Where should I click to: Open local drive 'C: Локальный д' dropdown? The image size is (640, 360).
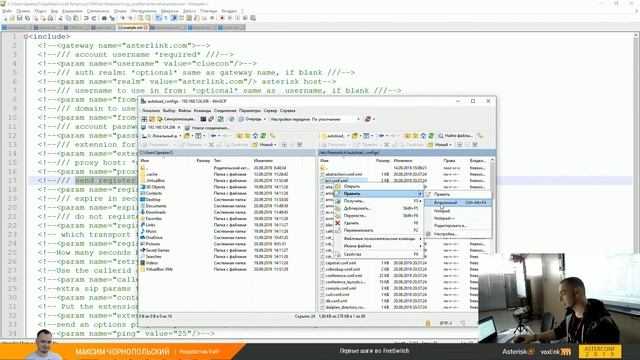[161, 136]
